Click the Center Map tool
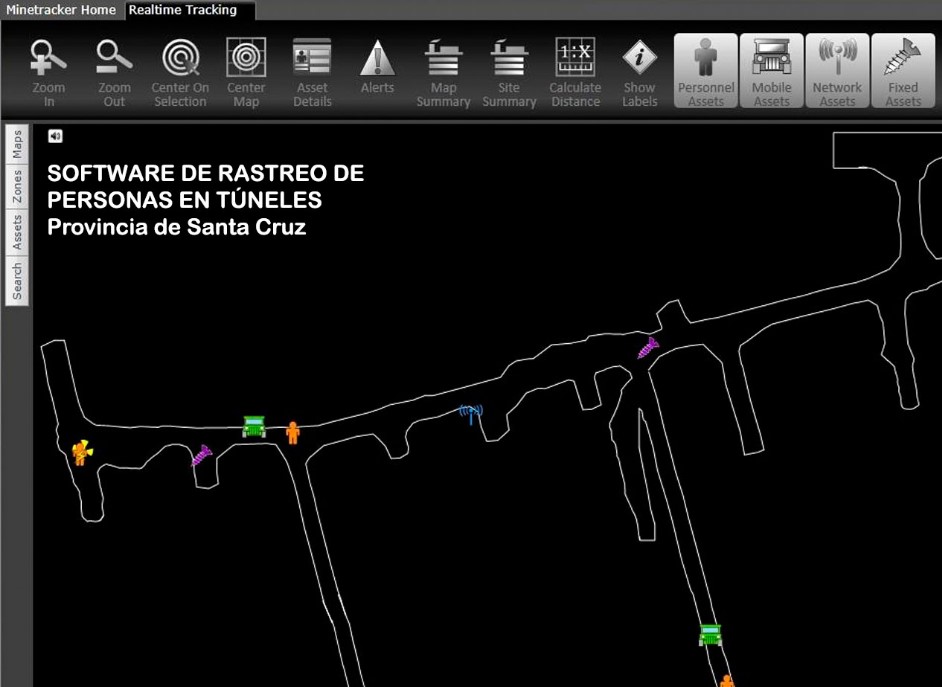The image size is (942, 687). [x=246, y=73]
